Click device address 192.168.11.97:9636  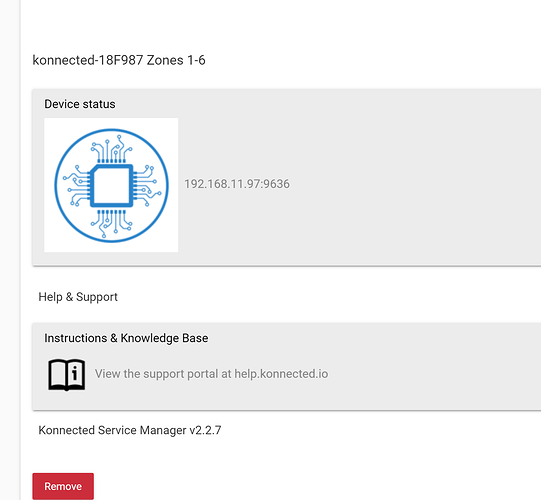[x=237, y=184]
